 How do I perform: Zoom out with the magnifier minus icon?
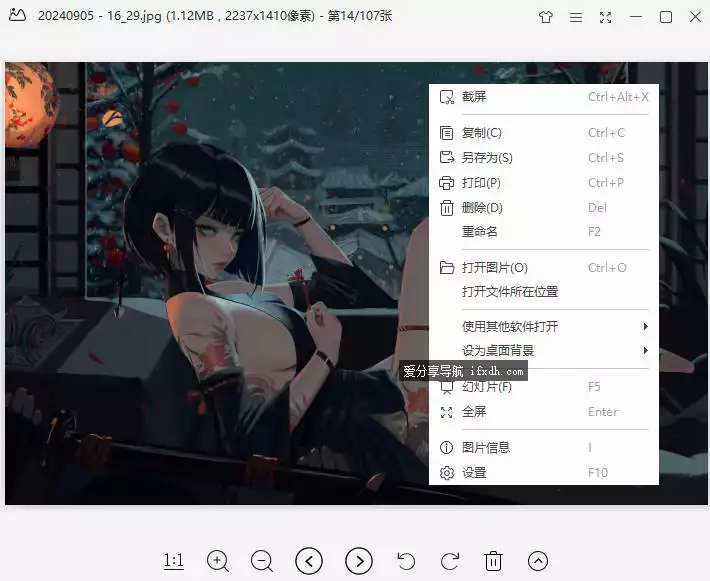tap(262, 561)
